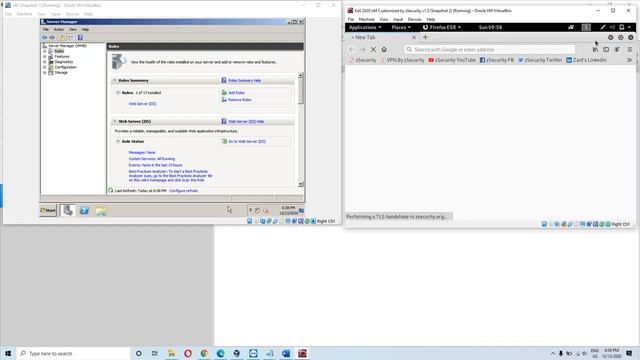The width and height of the screenshot is (640, 360).
Task: Open the Kali Places menu
Action: (401, 27)
